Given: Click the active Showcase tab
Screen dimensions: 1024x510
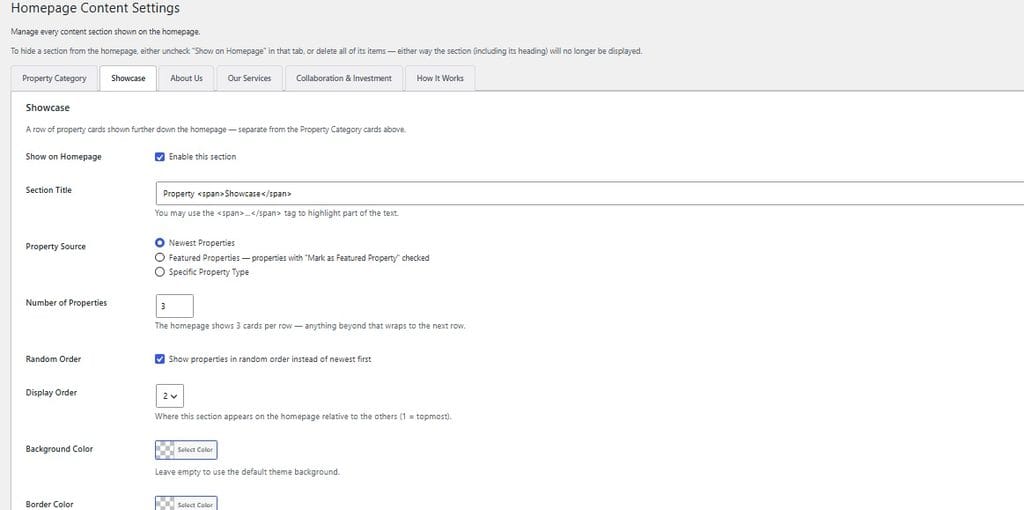Looking at the screenshot, I should (x=128, y=78).
